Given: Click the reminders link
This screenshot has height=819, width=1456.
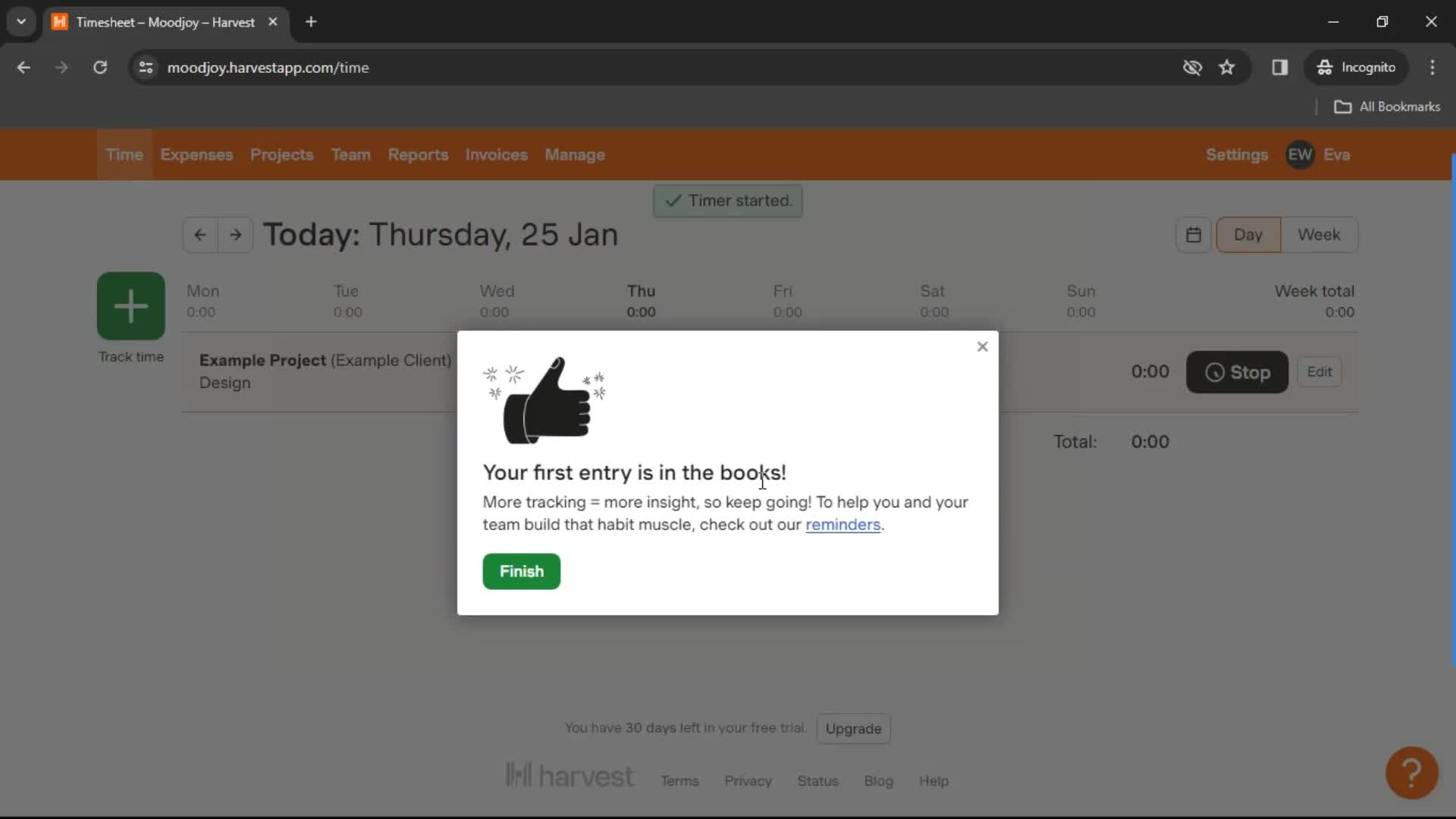Looking at the screenshot, I should (x=843, y=524).
